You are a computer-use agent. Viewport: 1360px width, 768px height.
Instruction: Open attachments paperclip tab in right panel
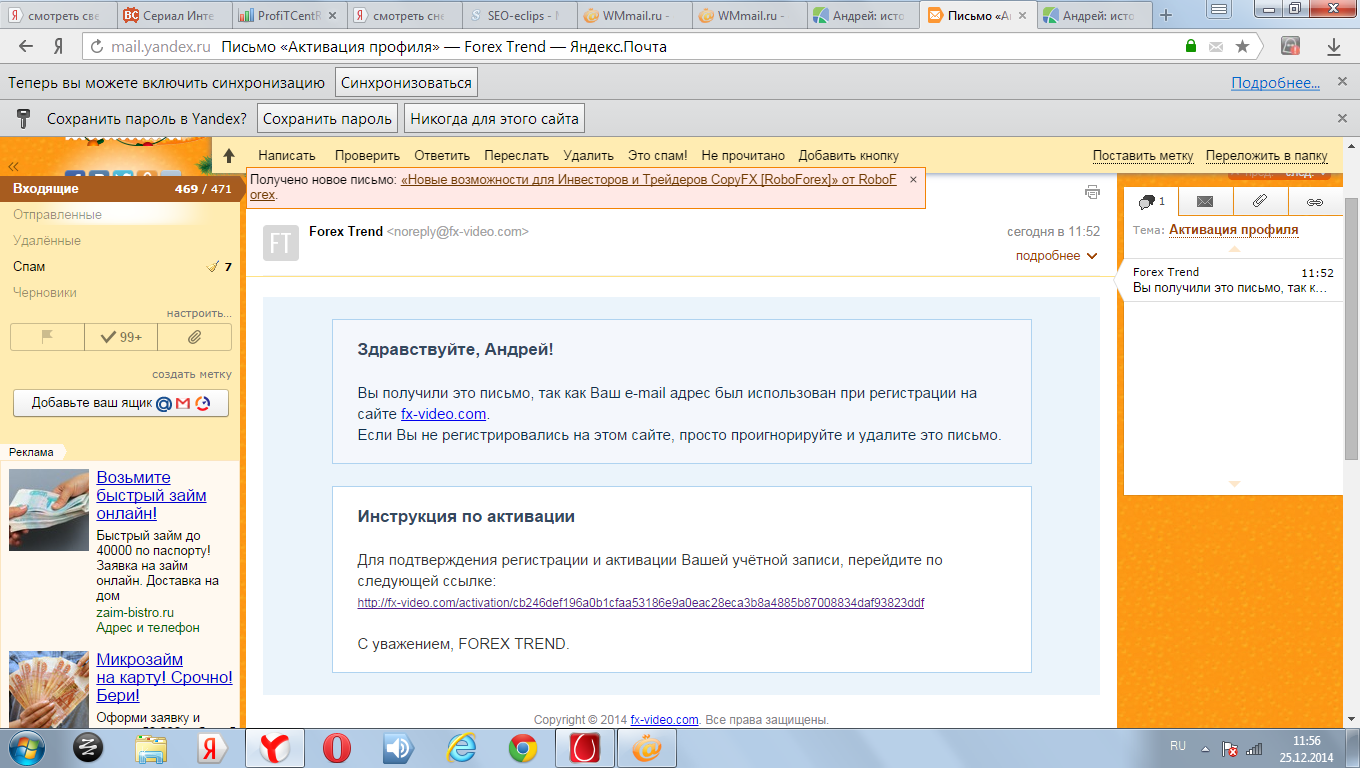click(1260, 201)
